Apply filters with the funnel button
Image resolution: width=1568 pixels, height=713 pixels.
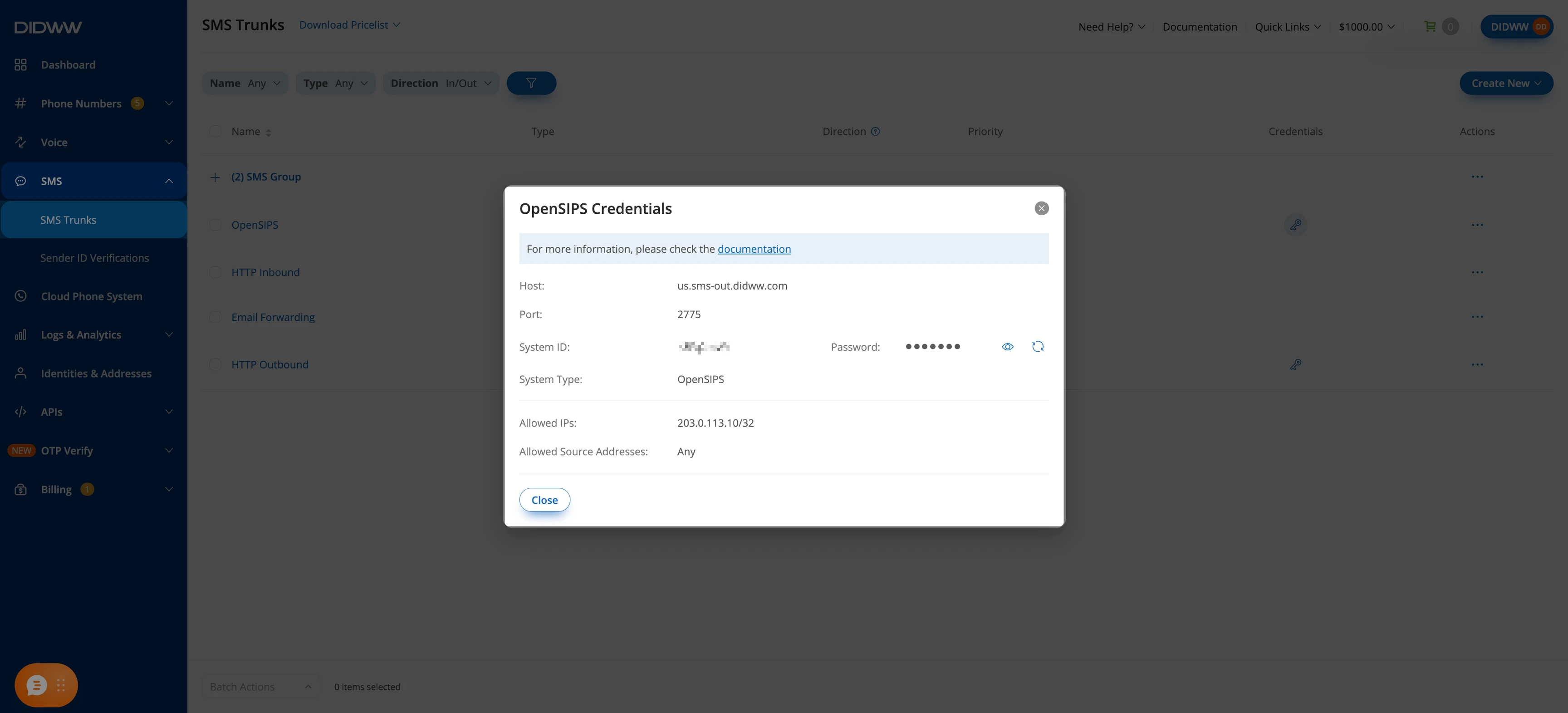click(x=531, y=83)
